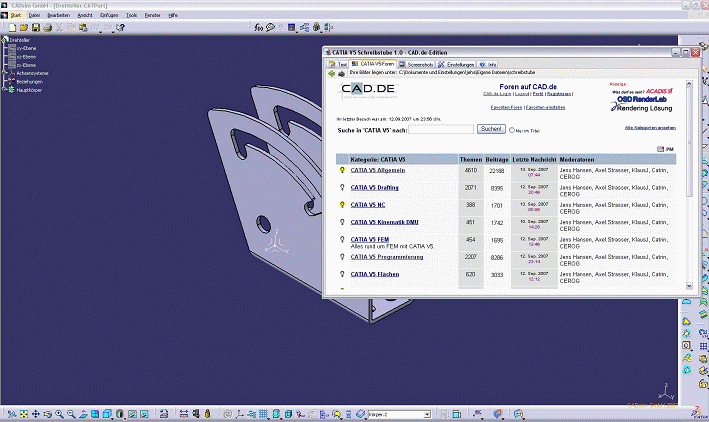Click the forum page scrollbar up arrow

(689, 84)
